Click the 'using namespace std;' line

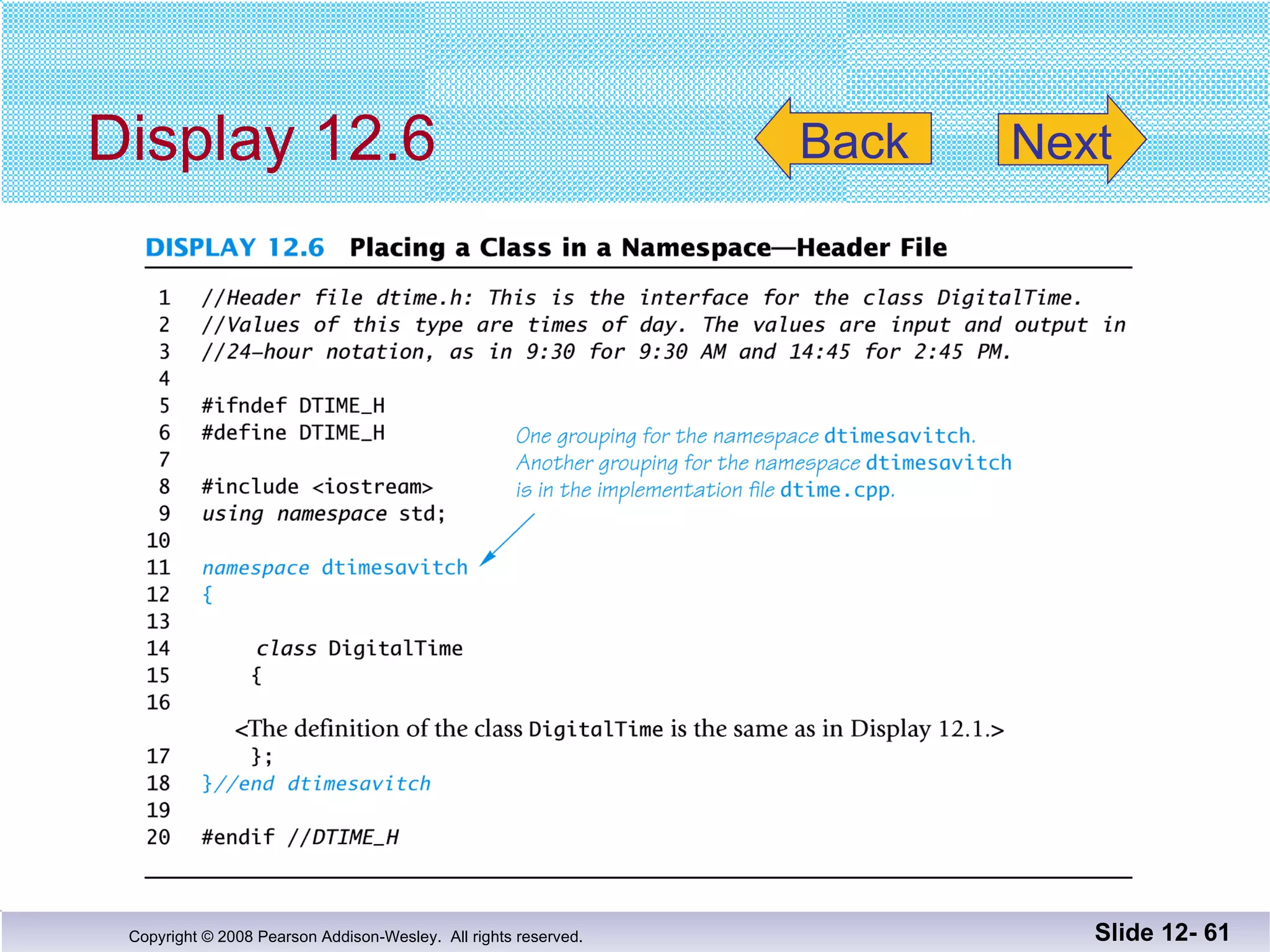324,514
